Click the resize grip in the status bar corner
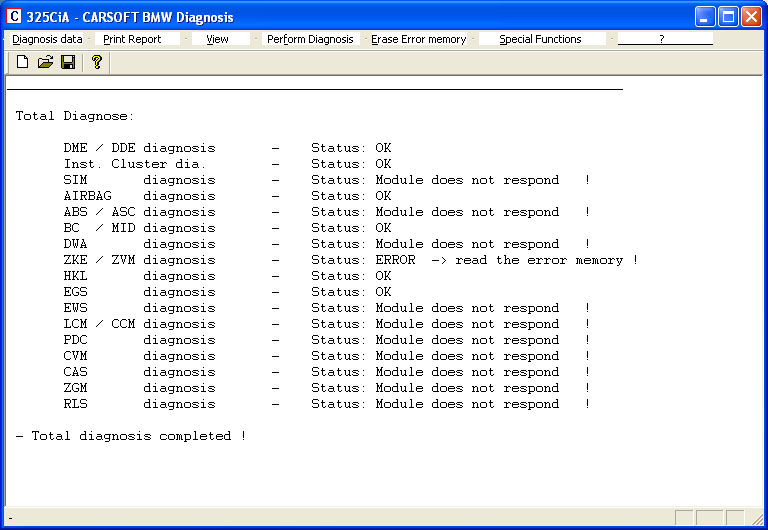 (x=758, y=520)
